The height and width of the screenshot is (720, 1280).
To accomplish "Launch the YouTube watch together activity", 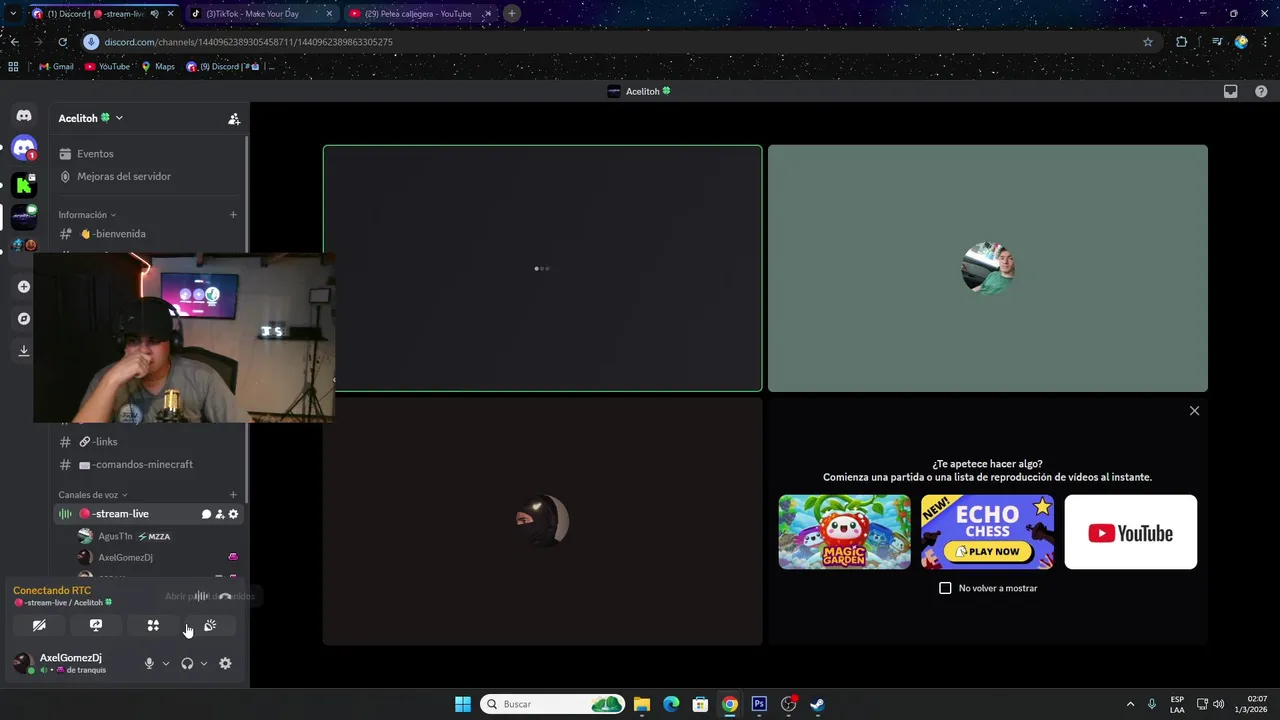I will 1130,532.
